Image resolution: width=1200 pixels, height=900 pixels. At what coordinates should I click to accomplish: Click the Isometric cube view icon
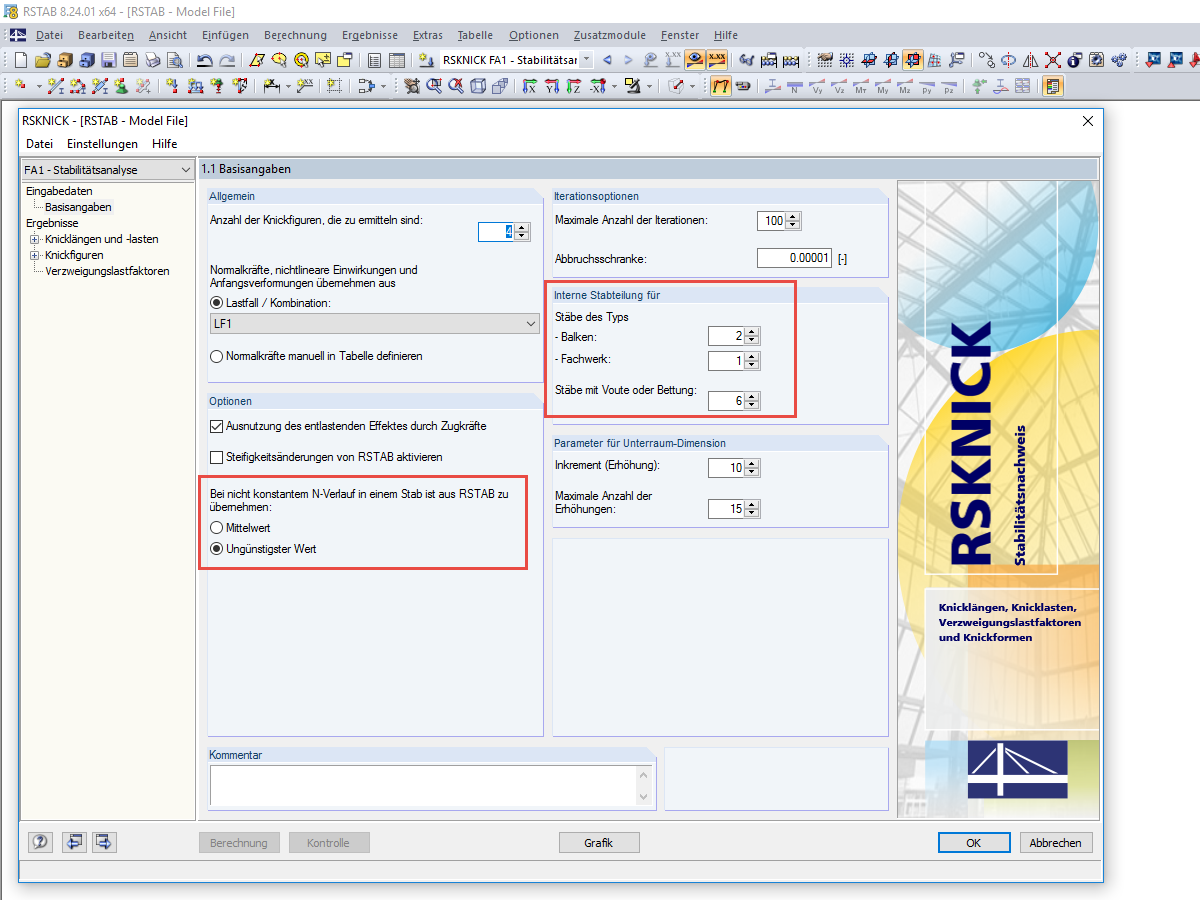click(478, 86)
